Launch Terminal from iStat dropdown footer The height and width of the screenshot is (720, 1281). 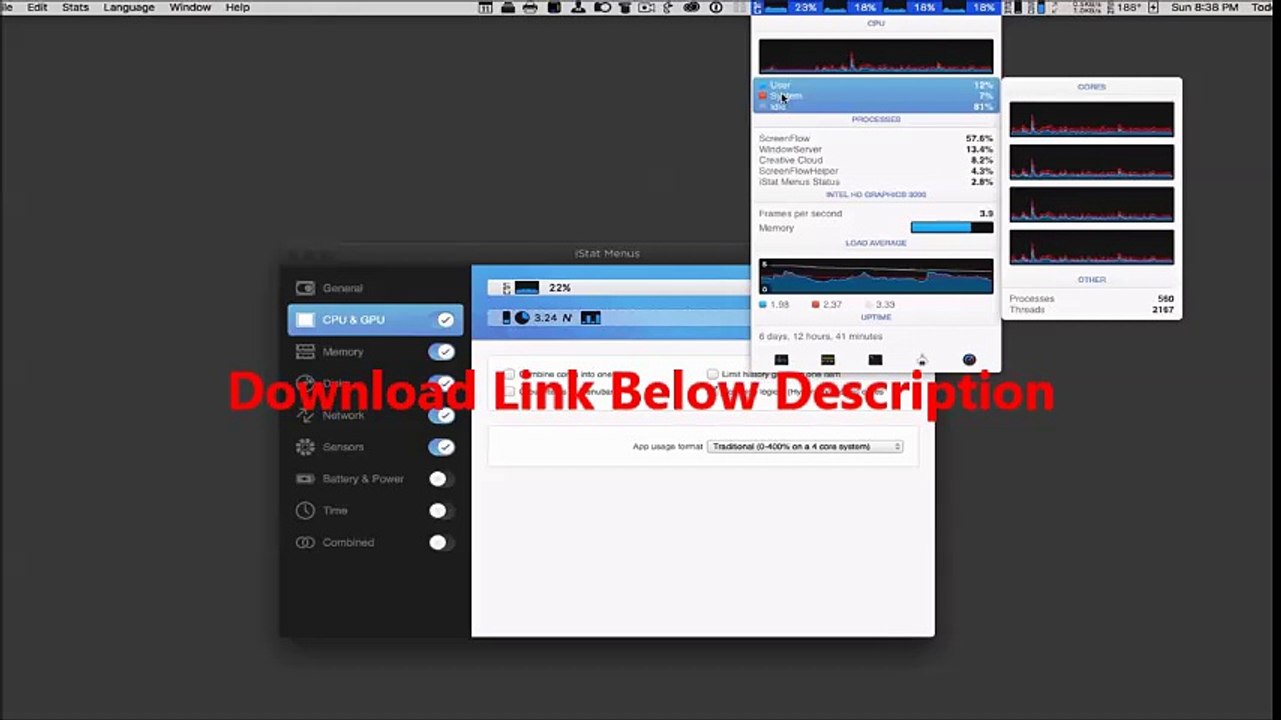(875, 360)
